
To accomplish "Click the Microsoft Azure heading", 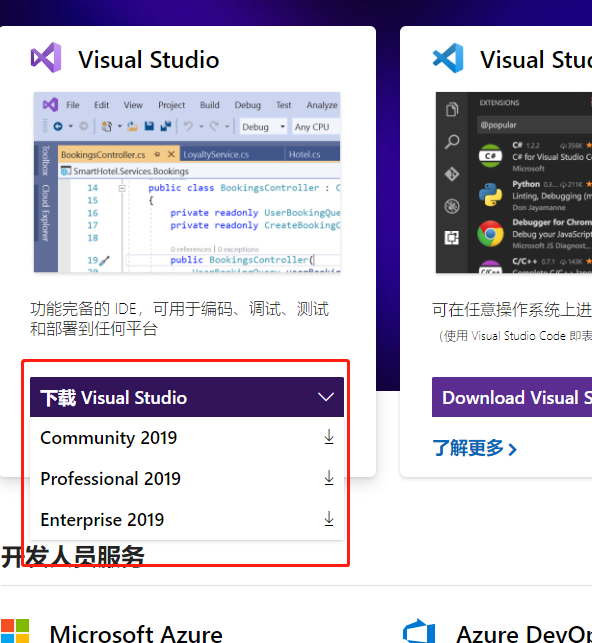I will [x=136, y=633].
